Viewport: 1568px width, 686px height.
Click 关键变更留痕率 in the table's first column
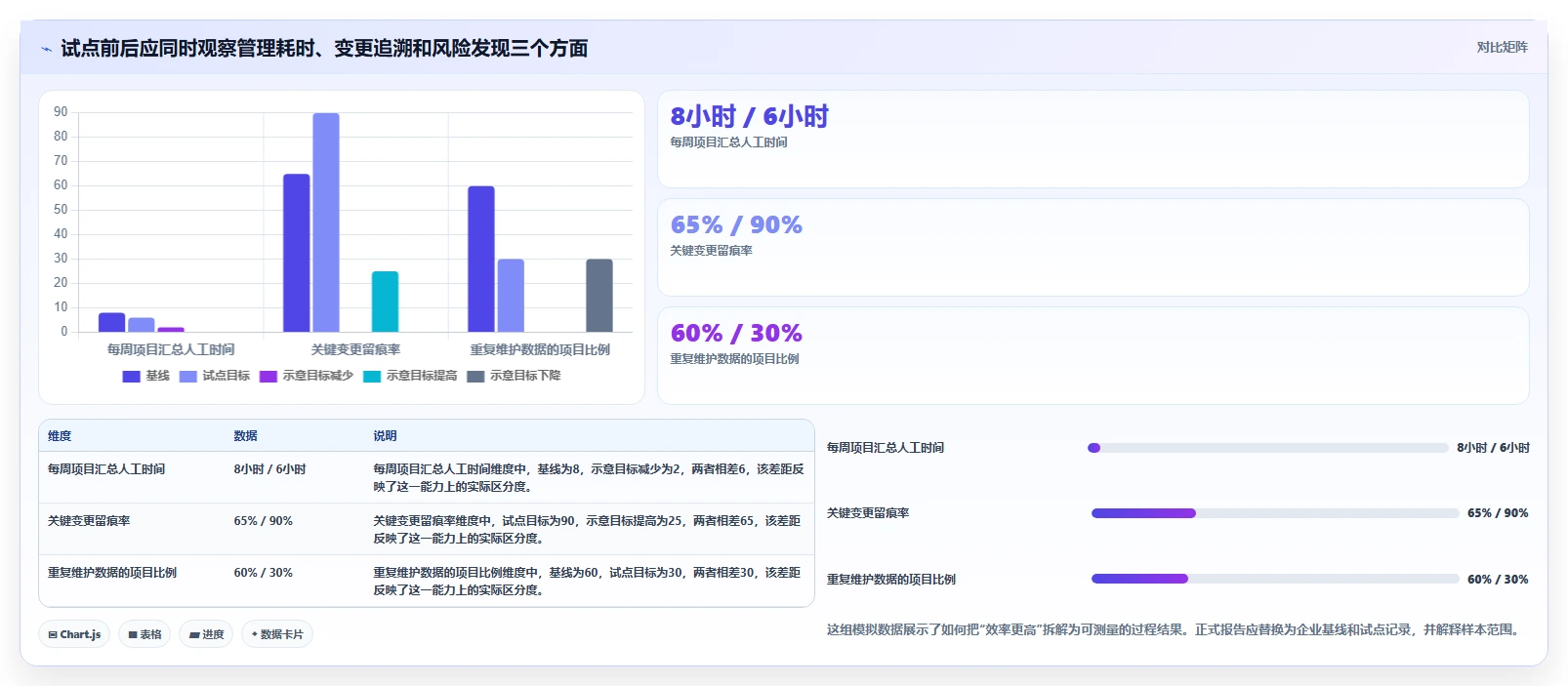coord(89,521)
